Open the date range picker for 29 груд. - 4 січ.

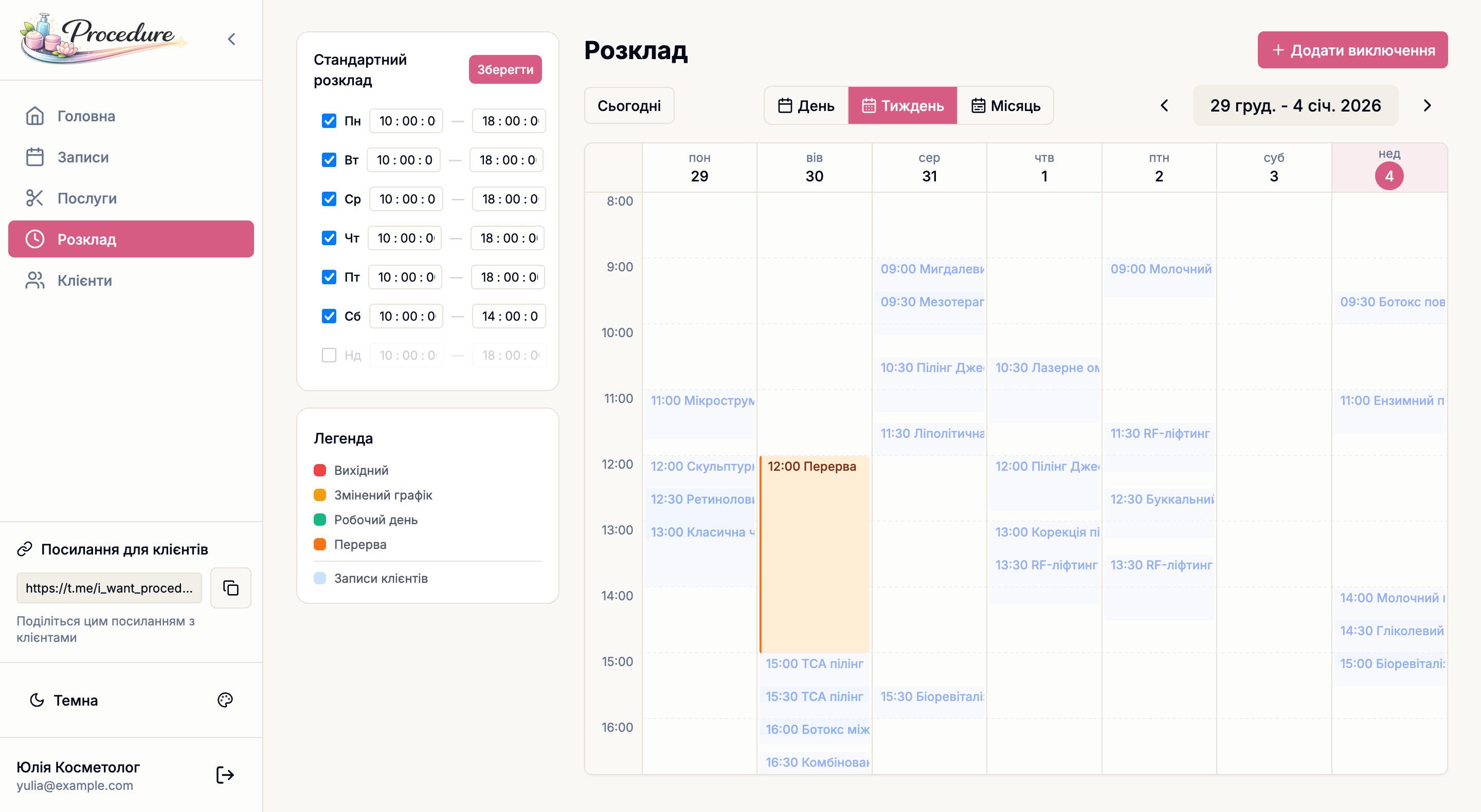pyautogui.click(x=1295, y=106)
